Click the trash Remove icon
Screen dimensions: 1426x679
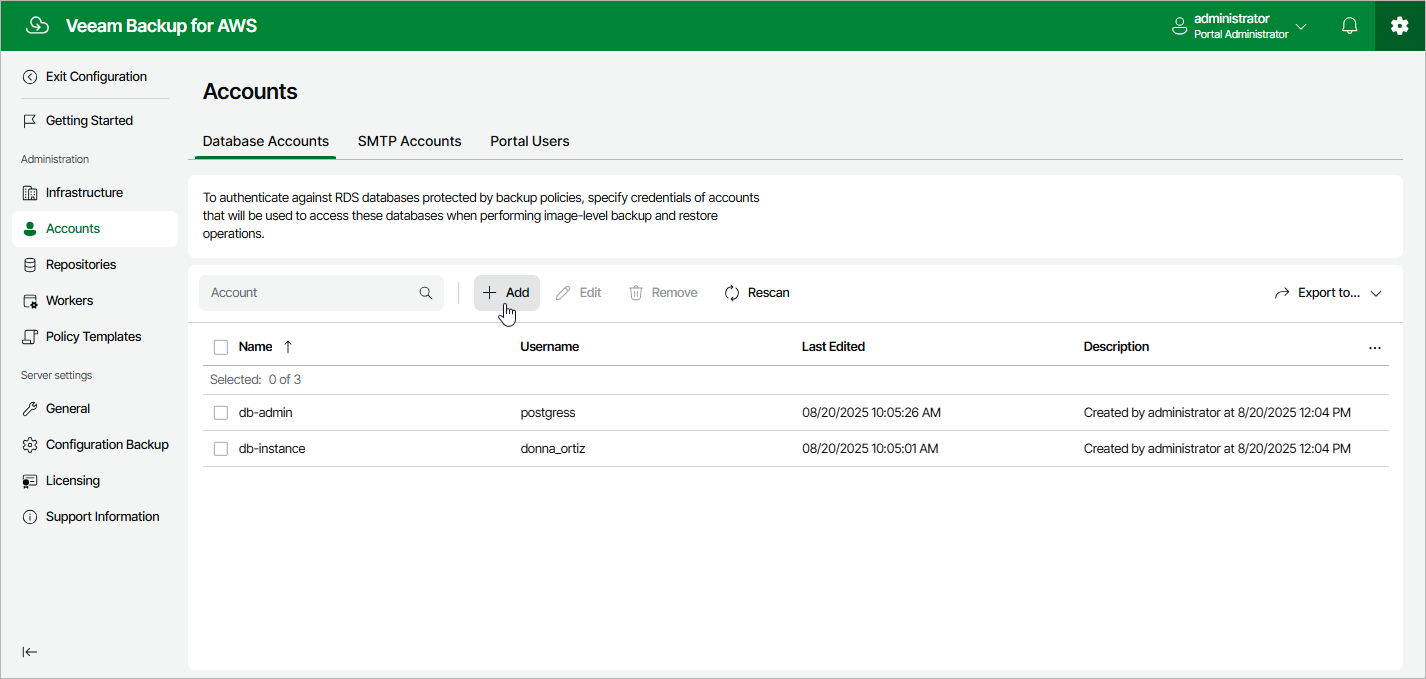coord(636,293)
